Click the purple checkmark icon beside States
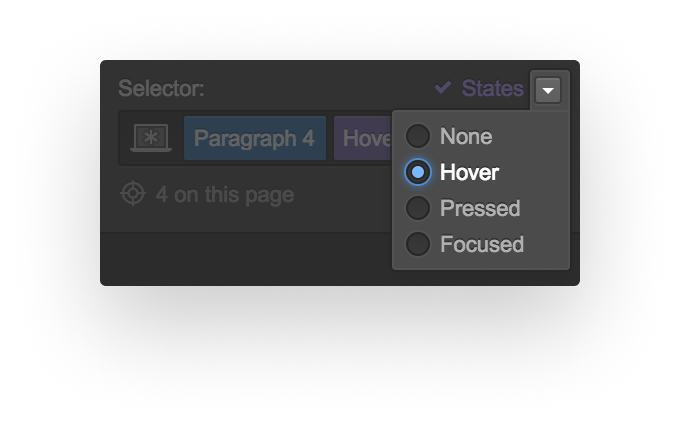Screen dimensions: 680x426 [443, 88]
